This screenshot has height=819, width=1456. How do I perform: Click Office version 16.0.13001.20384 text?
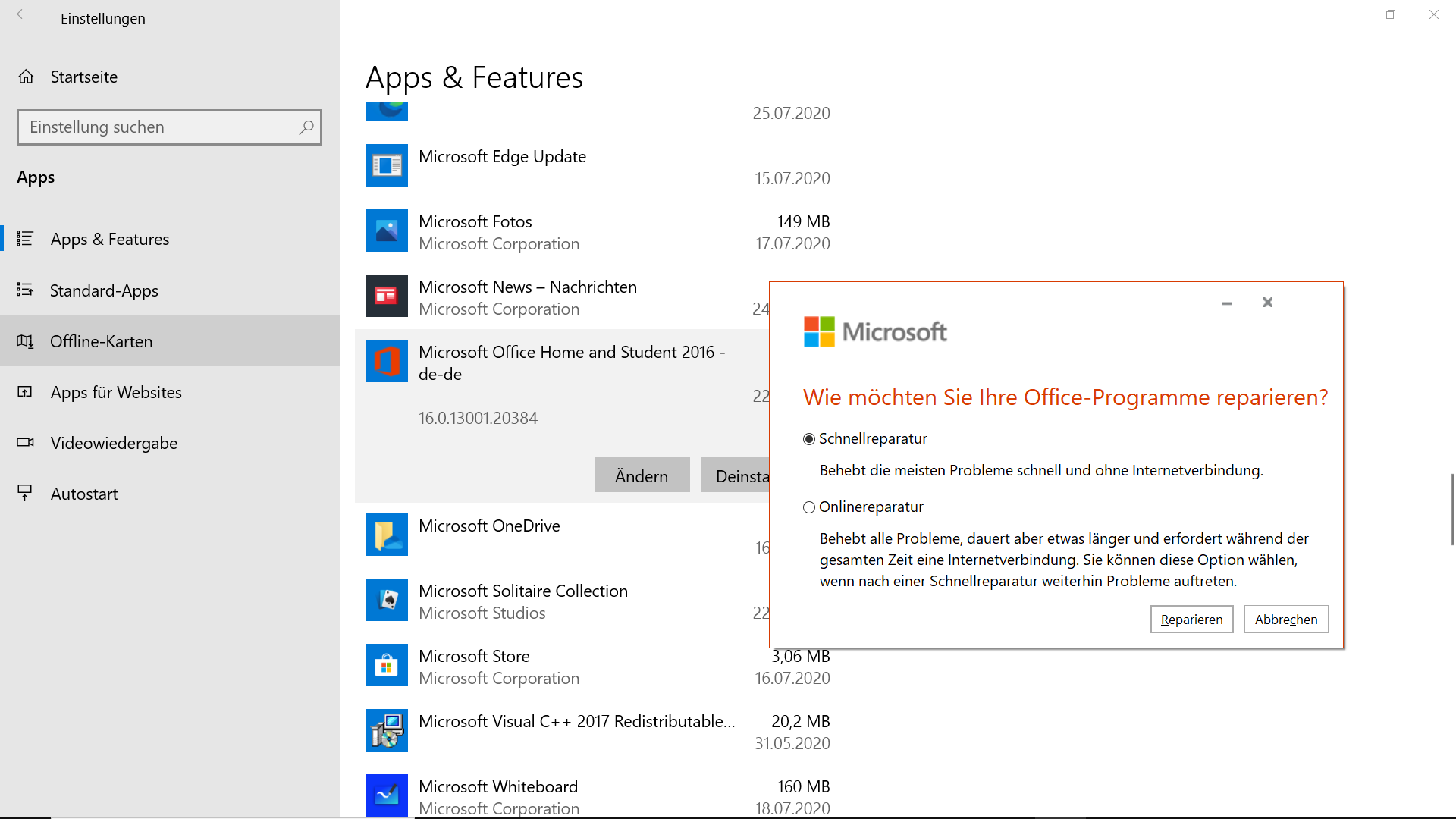click(478, 418)
